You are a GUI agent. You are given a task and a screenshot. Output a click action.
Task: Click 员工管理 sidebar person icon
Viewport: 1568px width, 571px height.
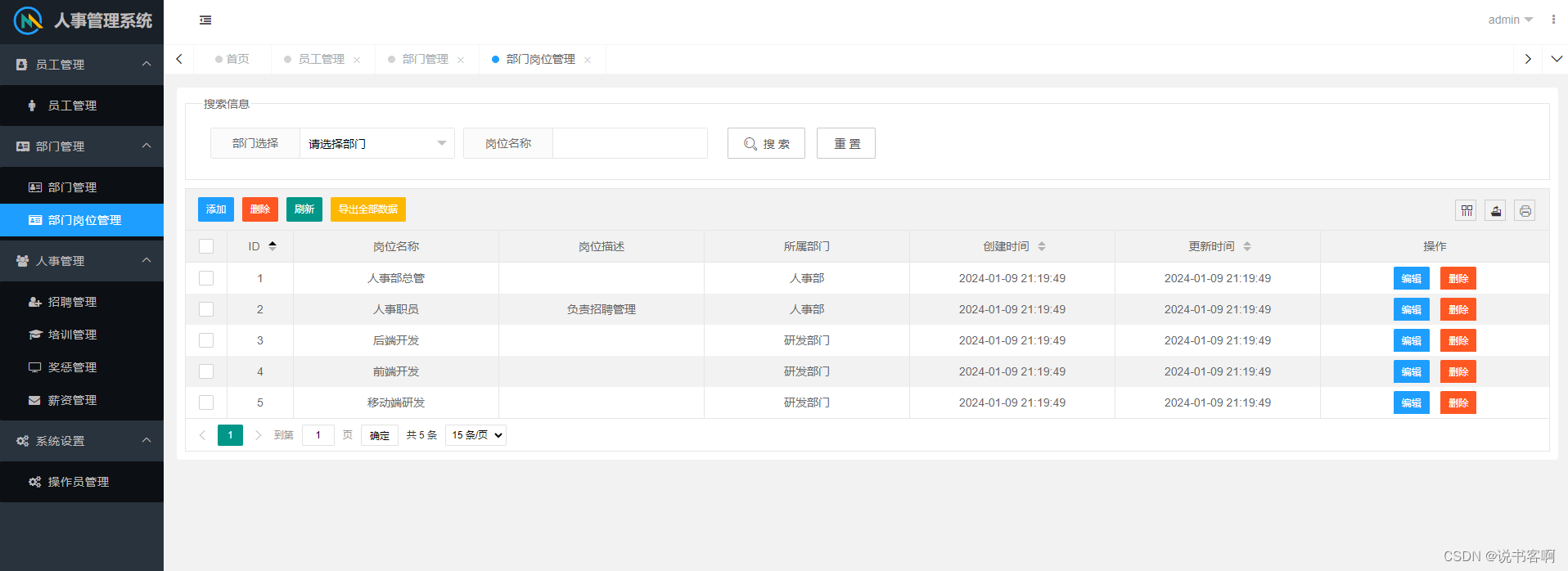click(32, 106)
